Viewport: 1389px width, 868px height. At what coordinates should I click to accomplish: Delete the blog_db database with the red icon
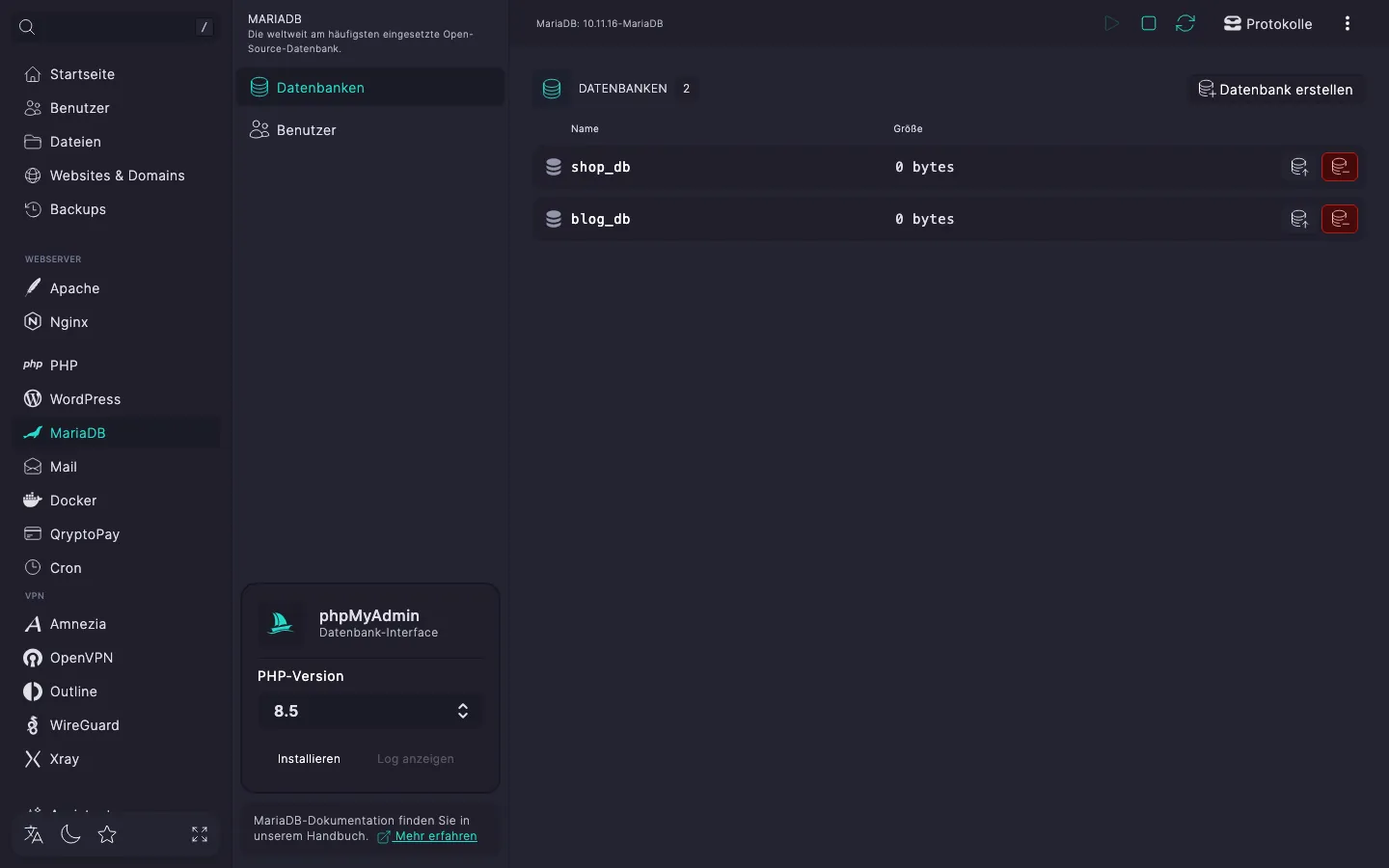point(1340,219)
